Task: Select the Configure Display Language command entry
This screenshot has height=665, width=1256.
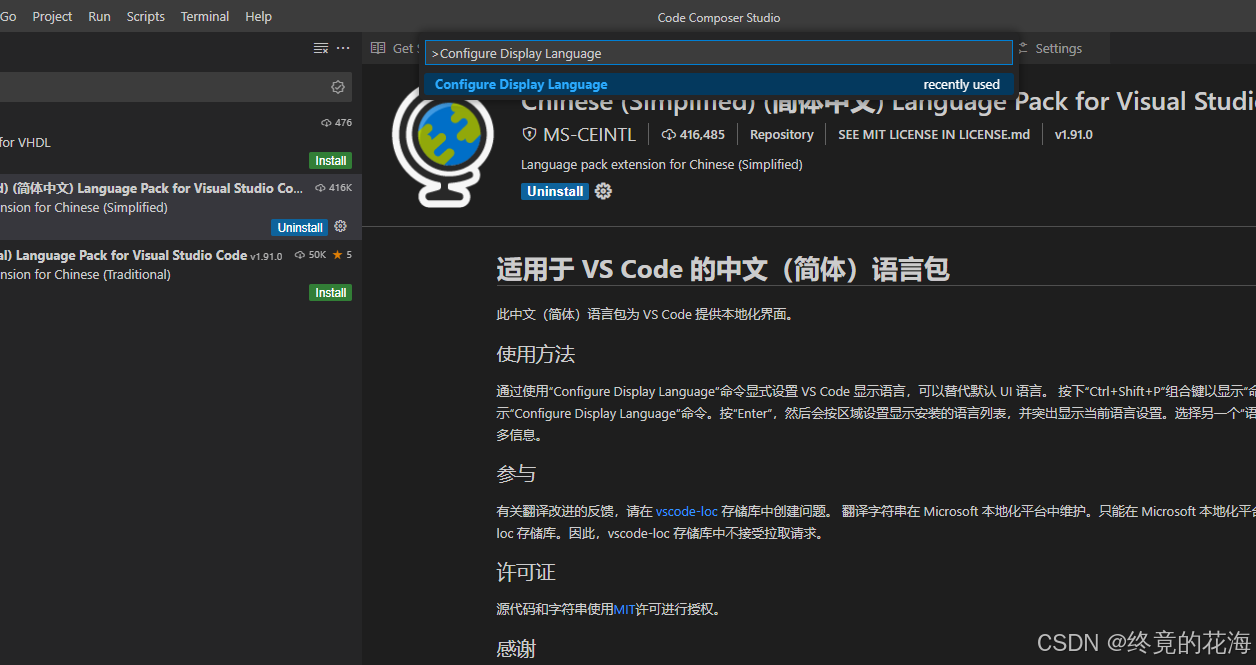Action: (x=719, y=85)
